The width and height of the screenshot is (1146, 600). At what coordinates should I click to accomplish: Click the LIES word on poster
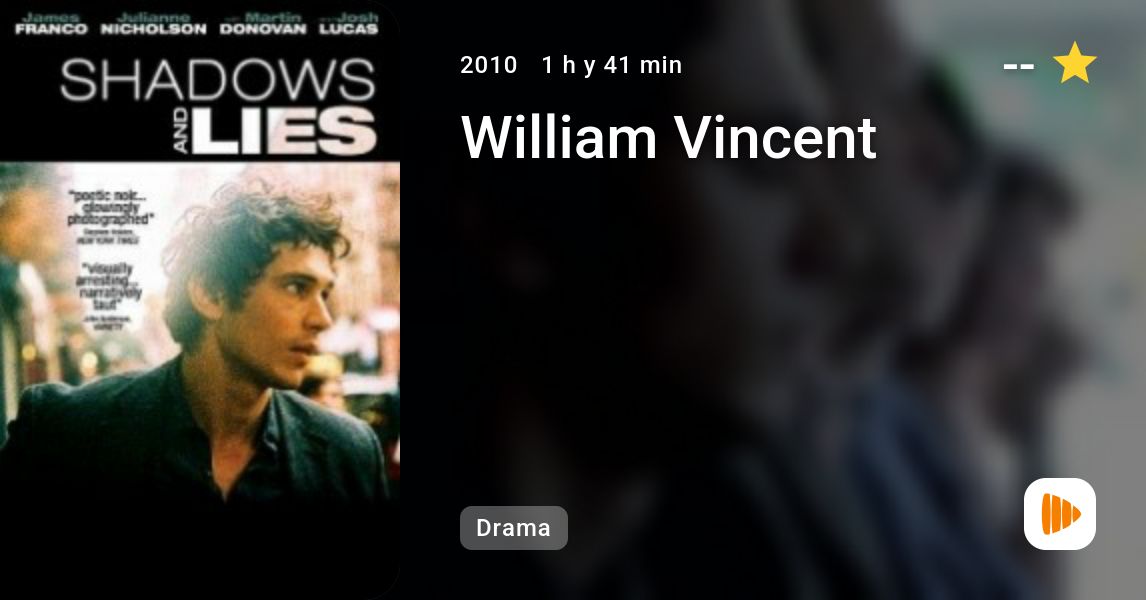[x=283, y=131]
